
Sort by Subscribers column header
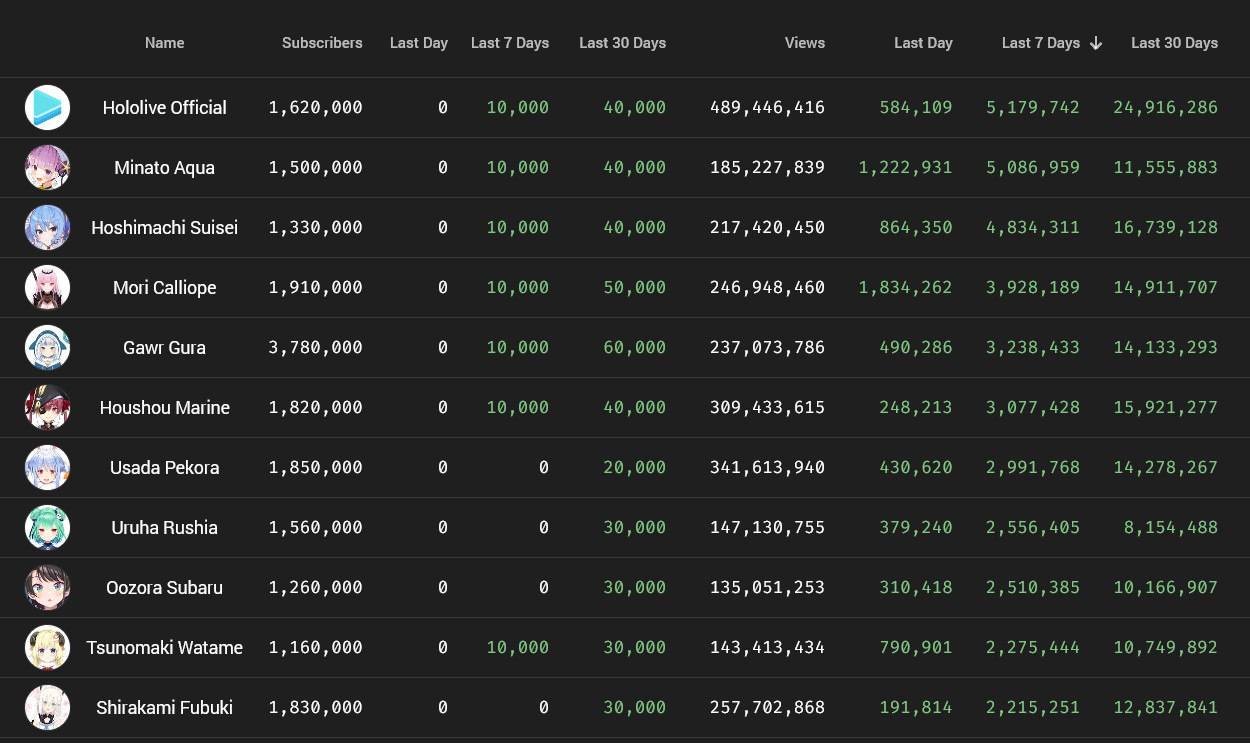[322, 43]
